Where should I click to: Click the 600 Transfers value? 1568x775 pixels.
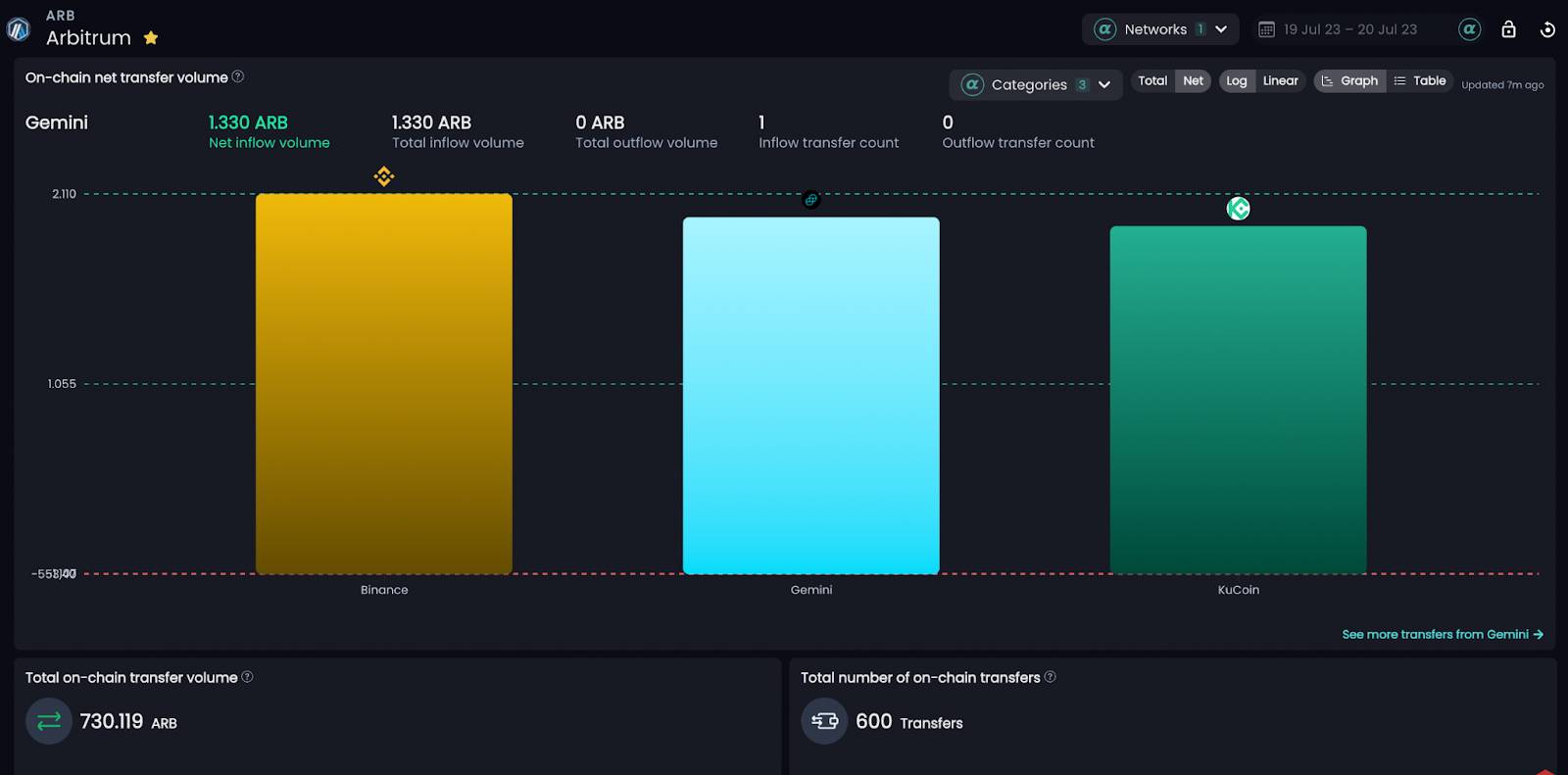(909, 722)
